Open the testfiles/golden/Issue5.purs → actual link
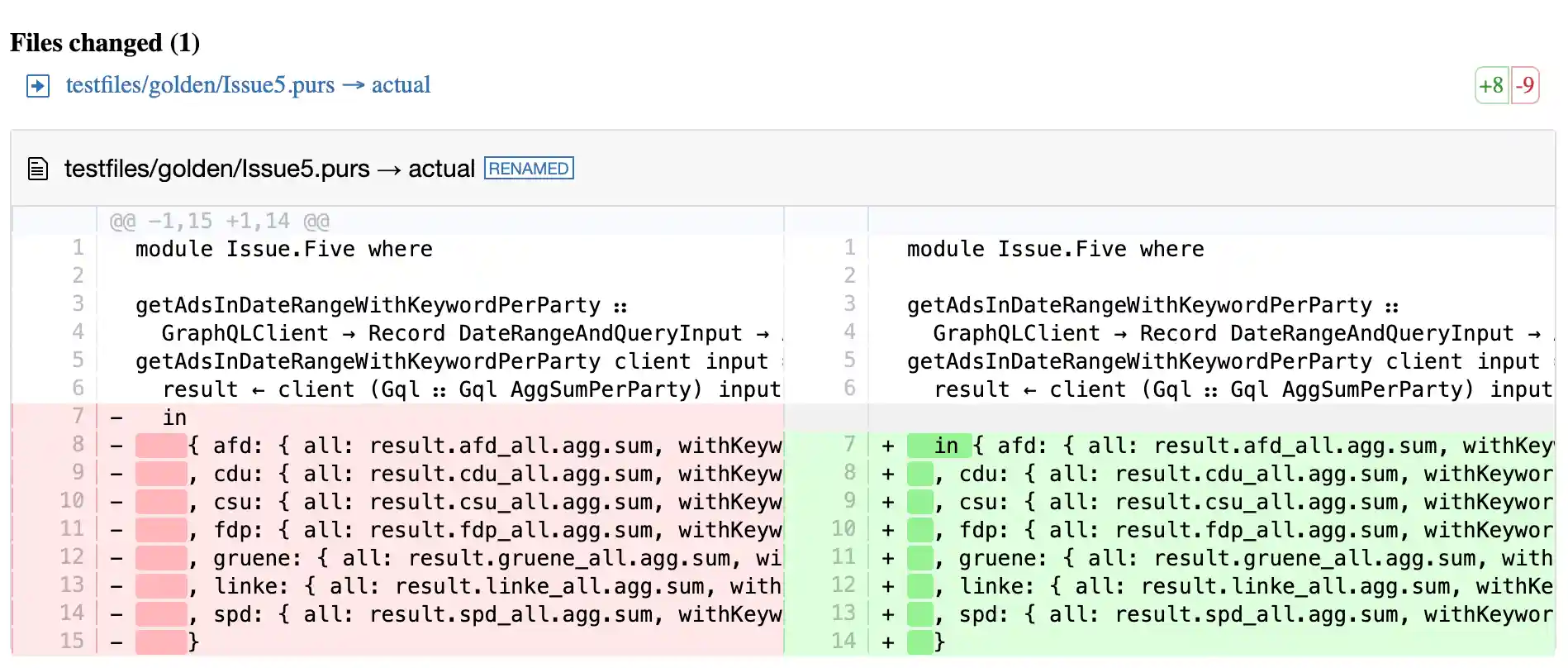This screenshot has width=1568, height=668. (x=248, y=85)
